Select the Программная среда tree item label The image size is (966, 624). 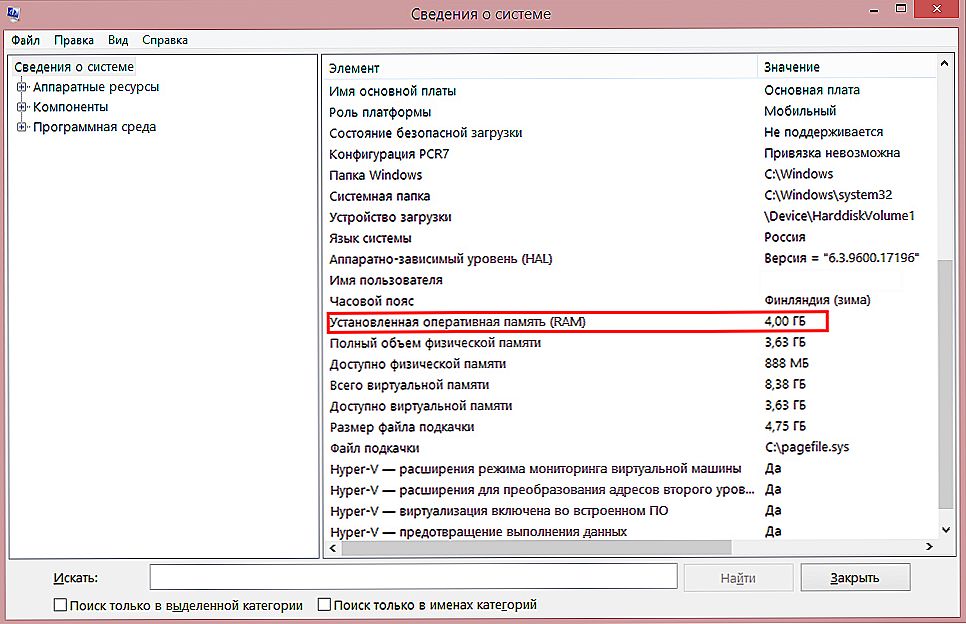[x=94, y=127]
